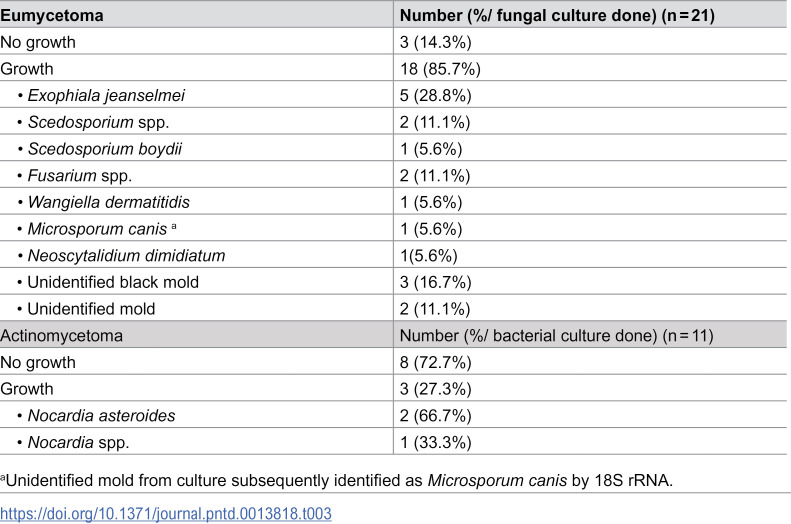Select the bacterial culture done (n=11) header
The image size is (791, 524).
click(x=556, y=336)
